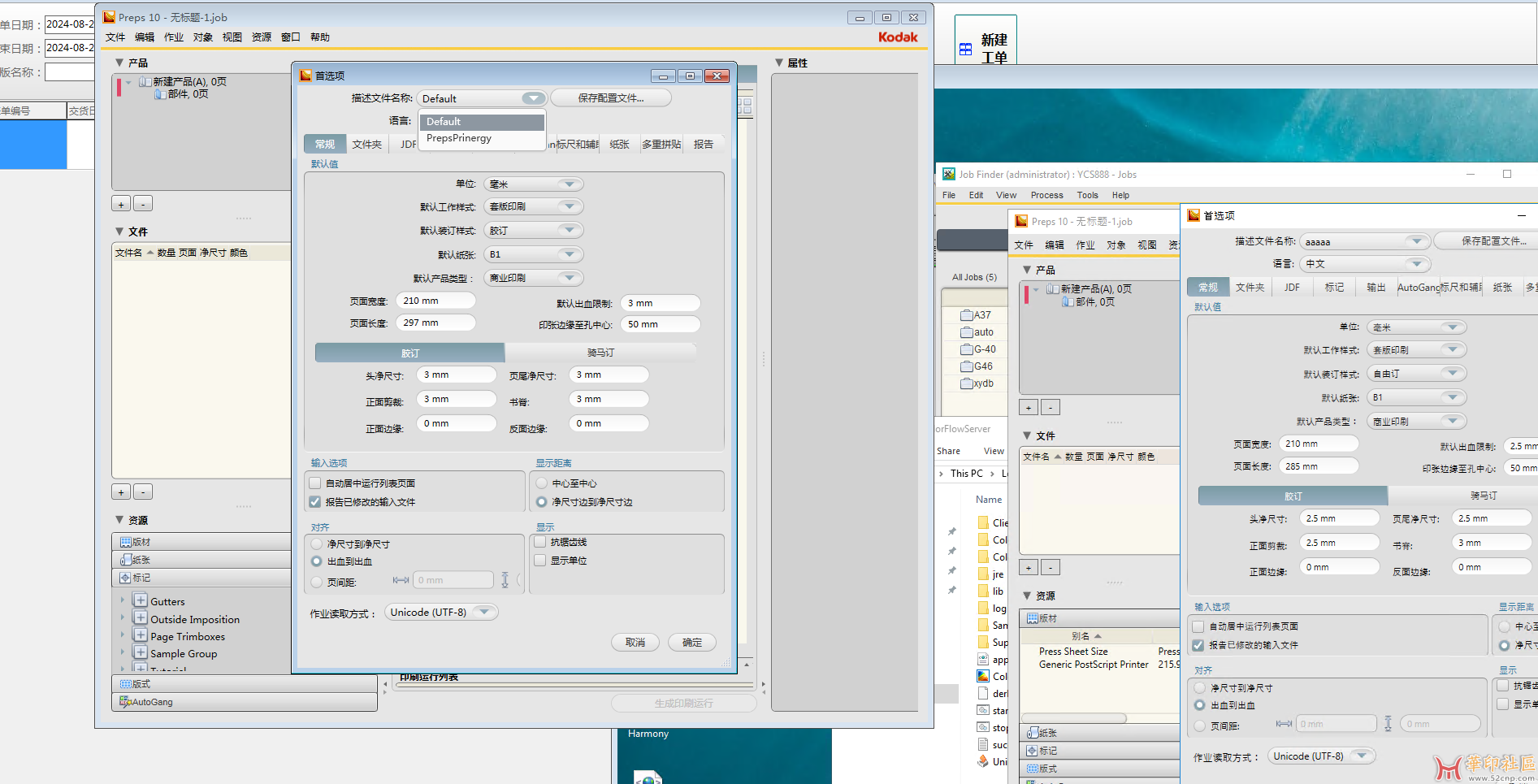Click the 版材 resource panel icon in main Preps window
Viewport: 1538px width, 784px height.
(125, 542)
